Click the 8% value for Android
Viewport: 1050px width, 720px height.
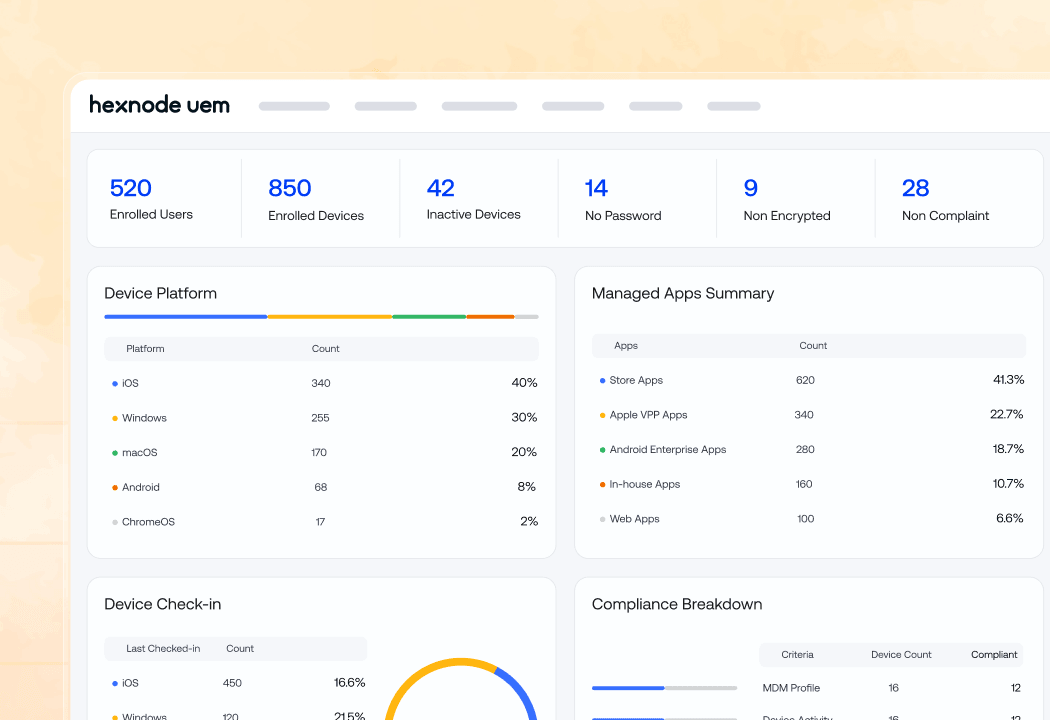tap(526, 487)
